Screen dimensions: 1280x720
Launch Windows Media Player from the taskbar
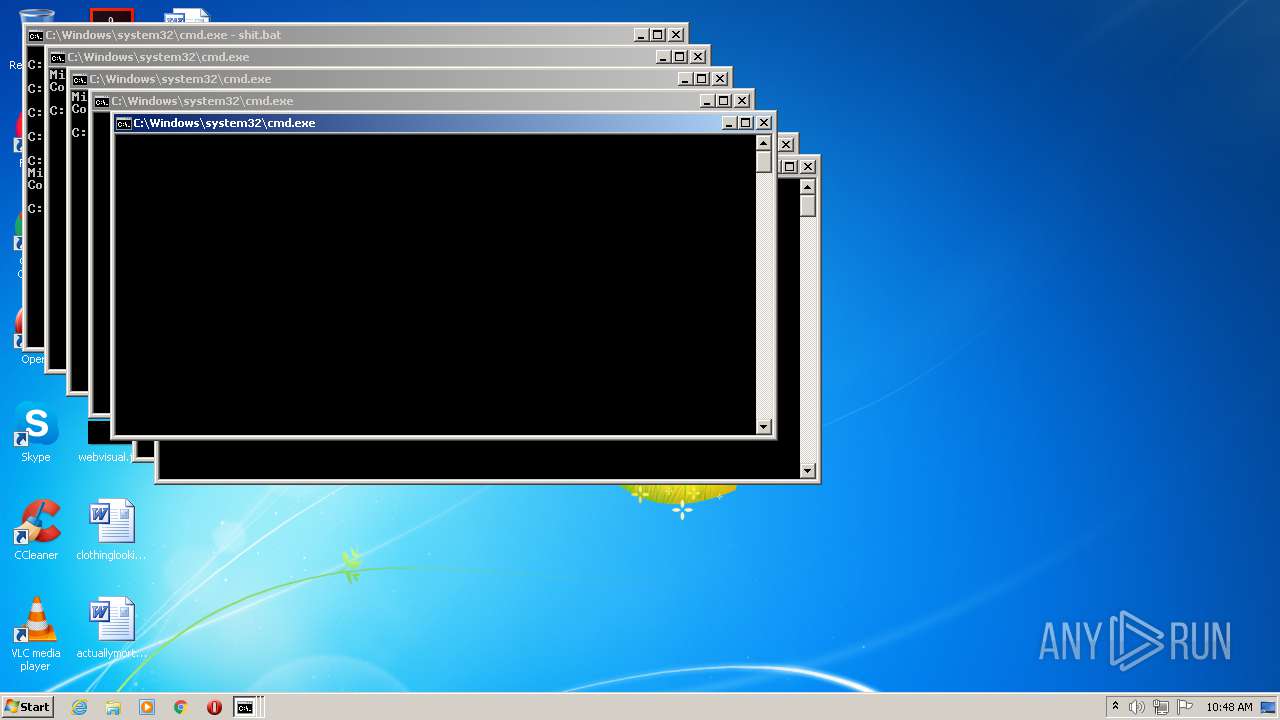pyautogui.click(x=147, y=707)
